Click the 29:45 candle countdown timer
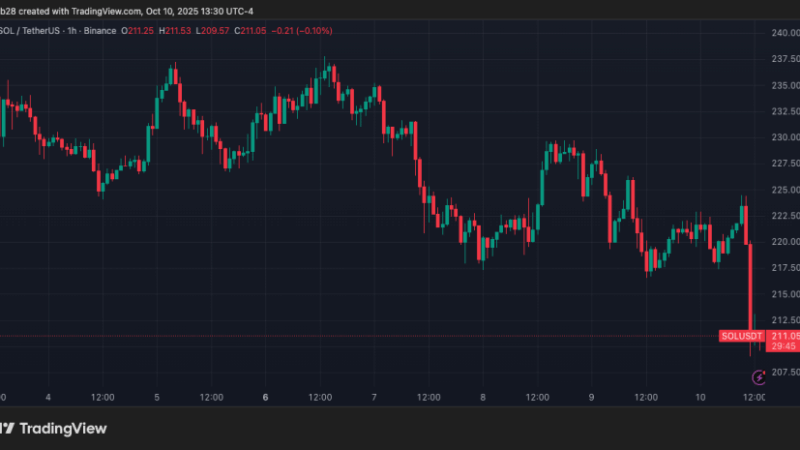 coord(783,347)
